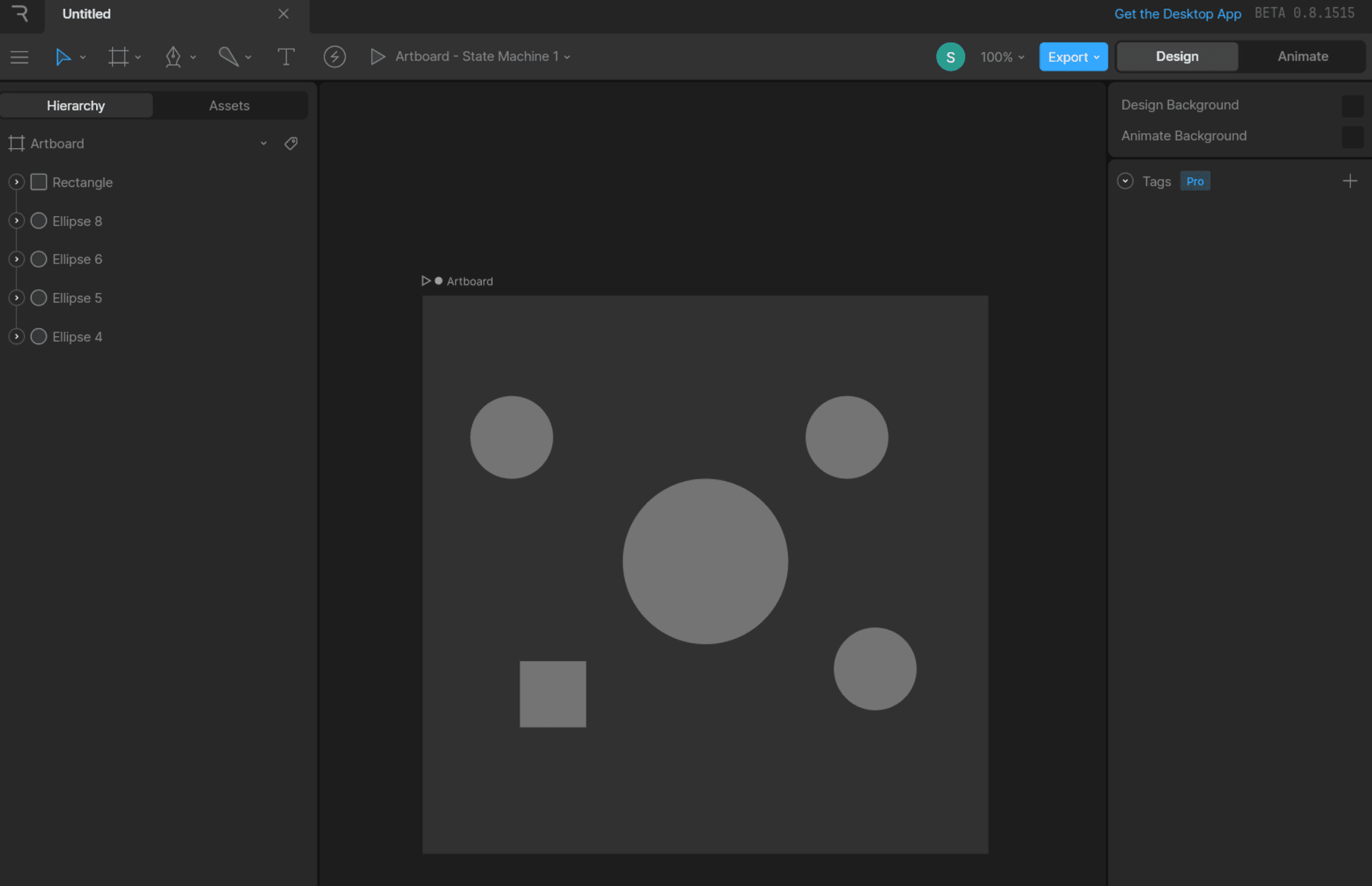Open Animate Background color swatch

pos(1352,137)
